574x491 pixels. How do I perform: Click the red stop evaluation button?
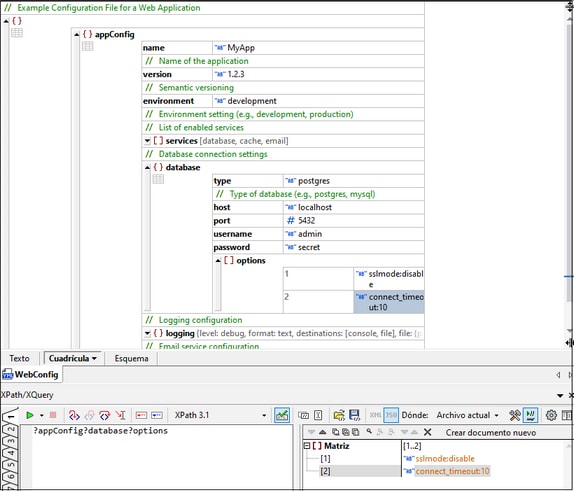tap(53, 415)
